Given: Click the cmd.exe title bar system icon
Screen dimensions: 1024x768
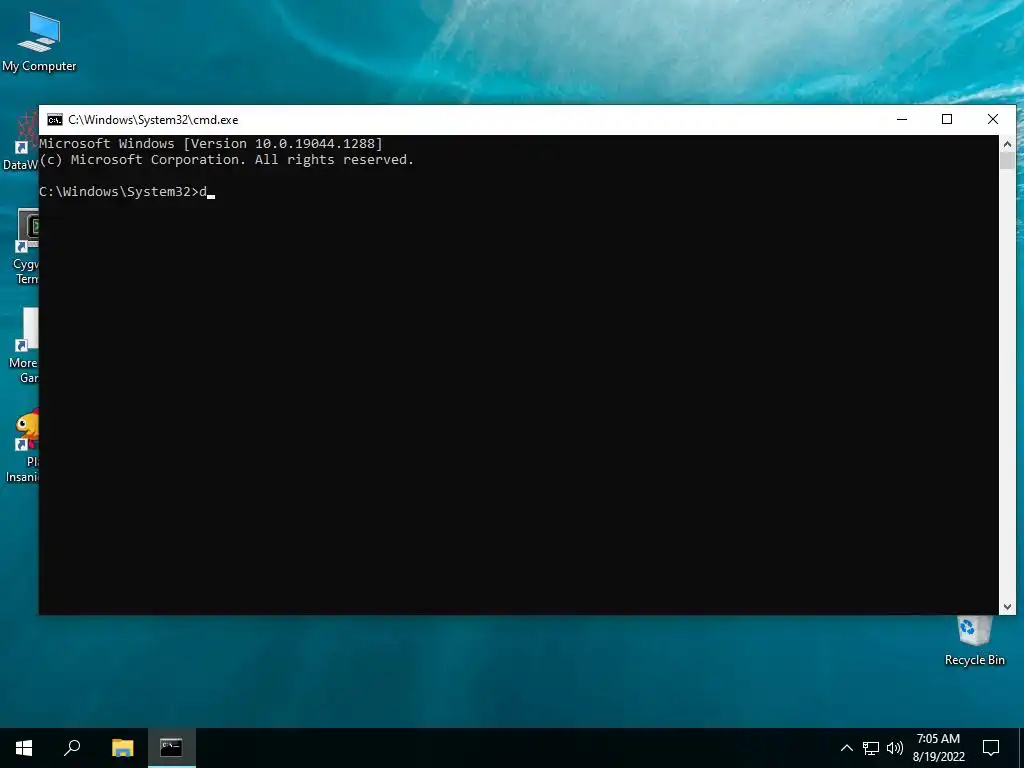Looking at the screenshot, I should (x=55, y=120).
